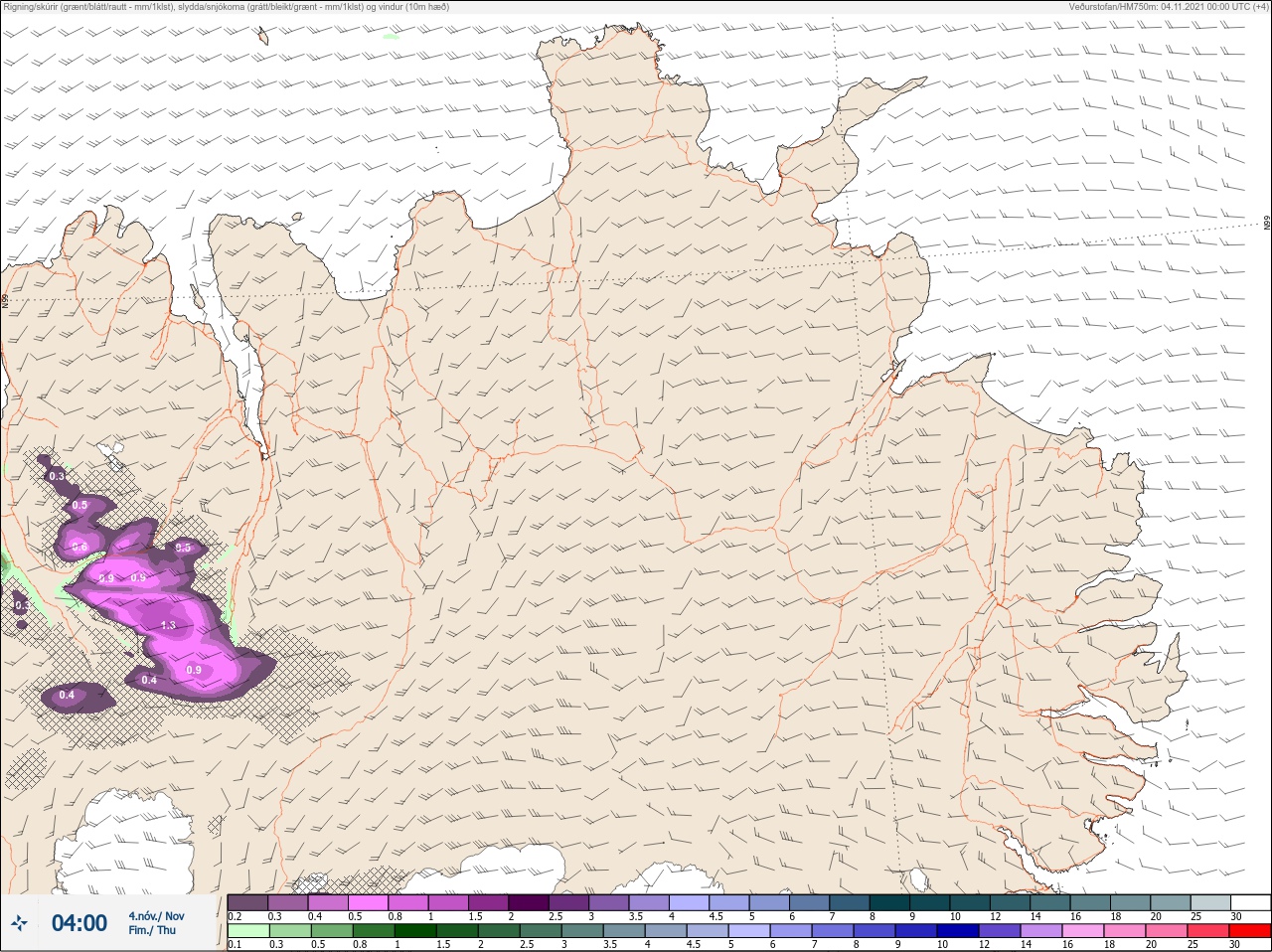1272x952 pixels.
Task: Click the 04:00 forecast time display
Action: (x=79, y=923)
